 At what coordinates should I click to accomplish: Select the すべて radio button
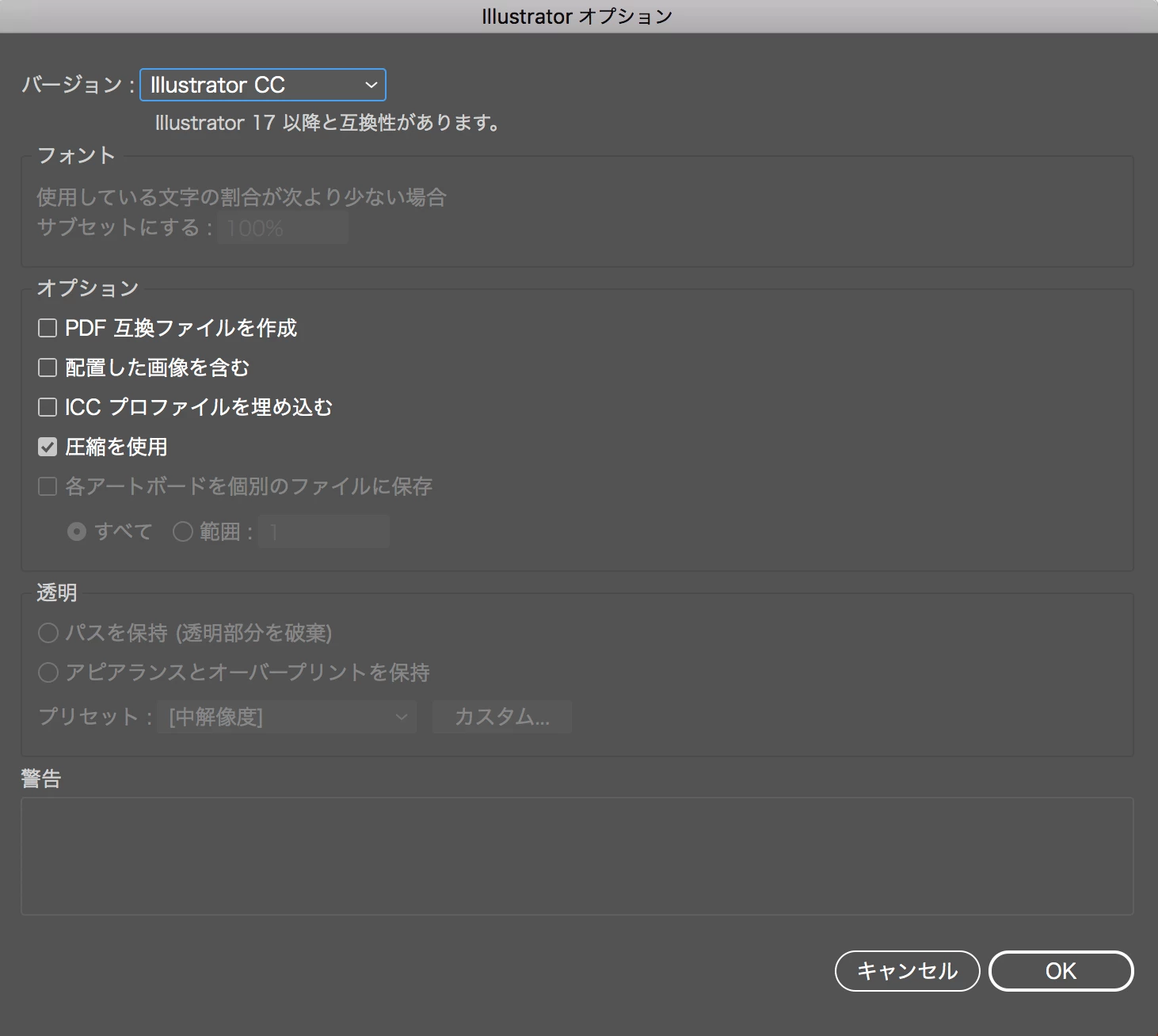click(x=77, y=531)
